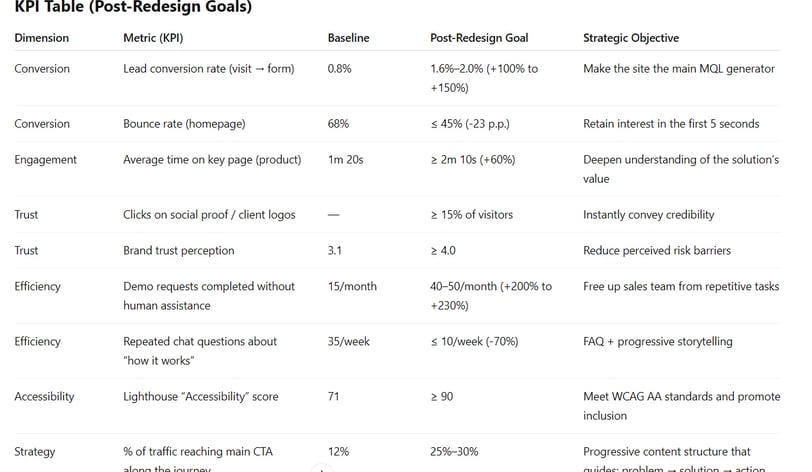Select the 'Dimension' column header
Viewport: 812px width, 472px height.
tap(41, 38)
